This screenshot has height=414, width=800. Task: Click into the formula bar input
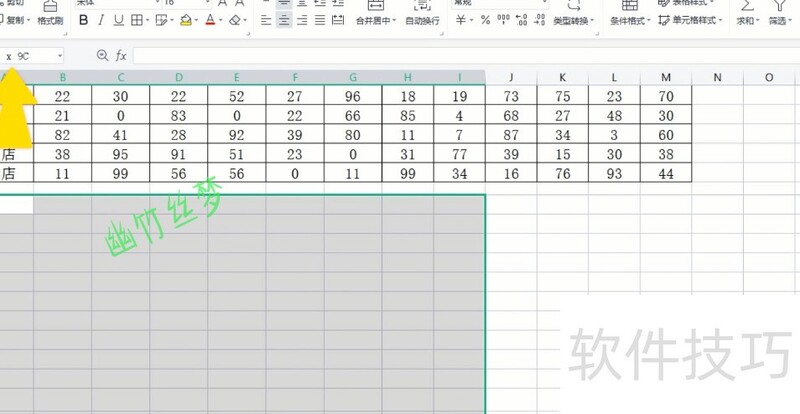466,55
